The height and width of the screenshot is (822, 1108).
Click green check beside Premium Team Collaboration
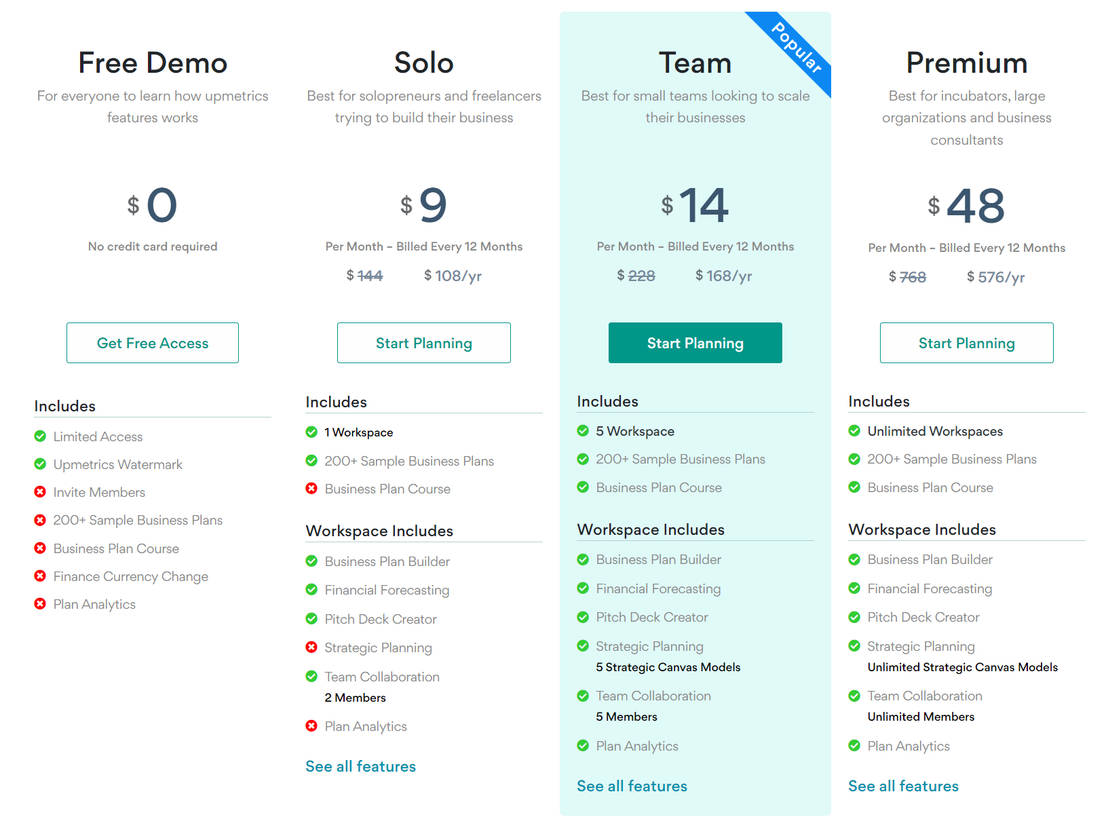tap(854, 695)
